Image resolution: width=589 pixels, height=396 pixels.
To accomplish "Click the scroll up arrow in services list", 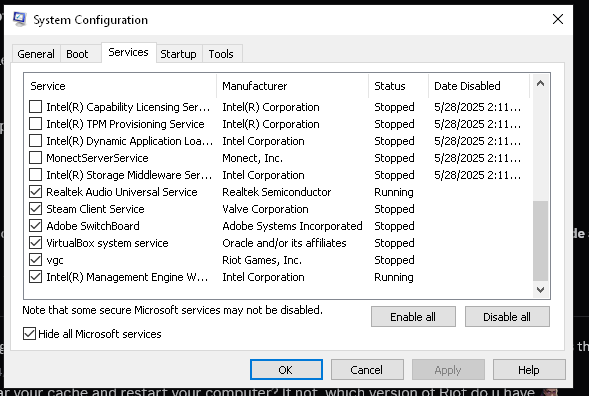I will (541, 83).
